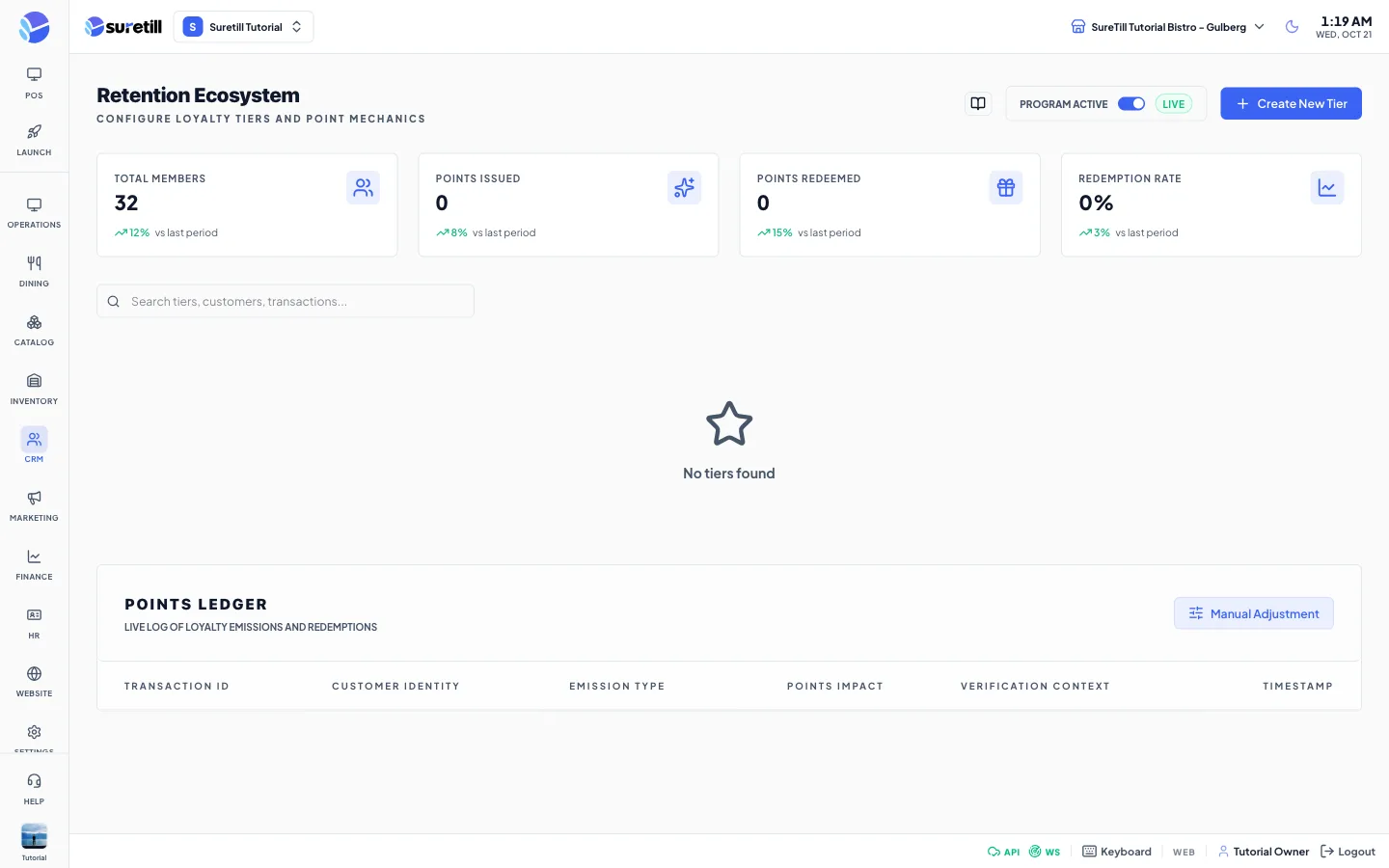Open the Suretill Tutorial workspace switcher
The width and height of the screenshot is (1389, 868).
(243, 27)
